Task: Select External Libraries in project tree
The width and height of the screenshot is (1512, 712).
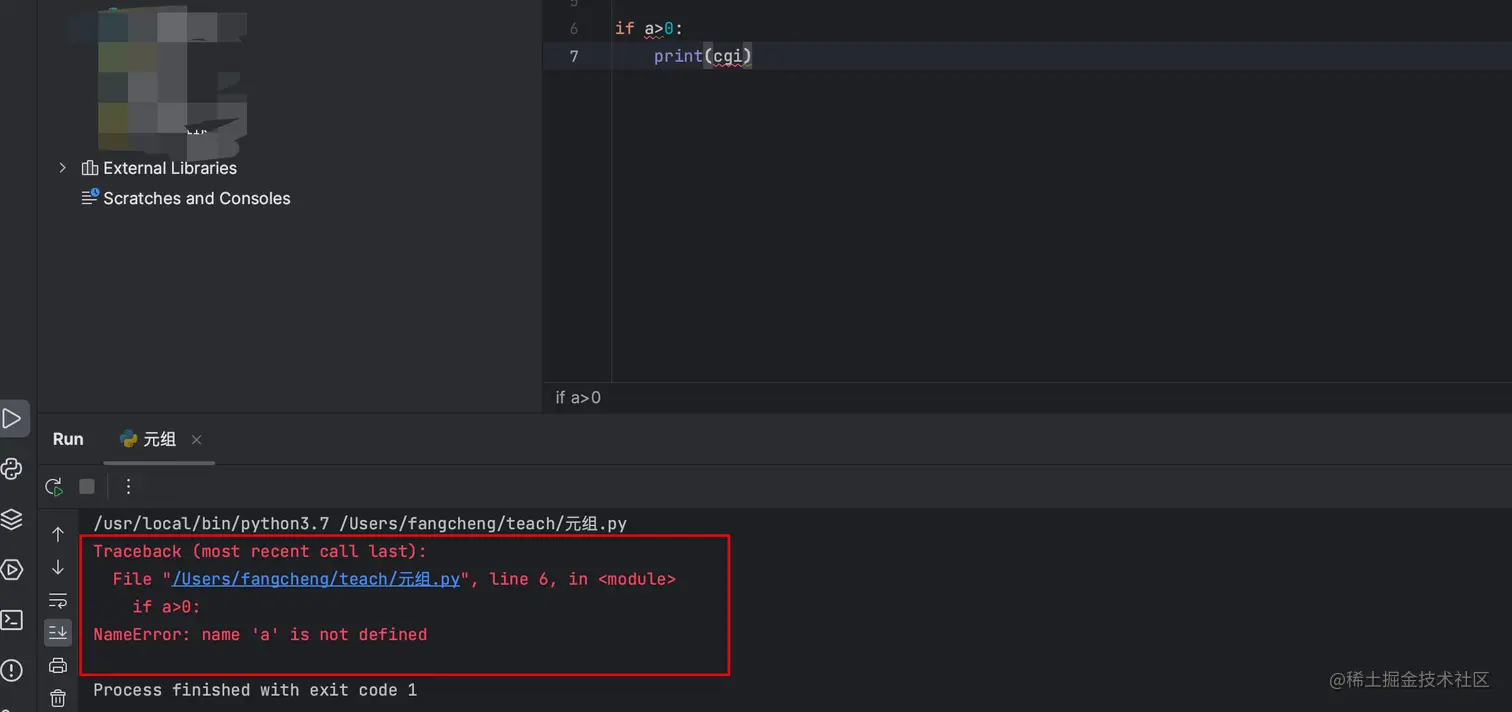Action: [170, 168]
